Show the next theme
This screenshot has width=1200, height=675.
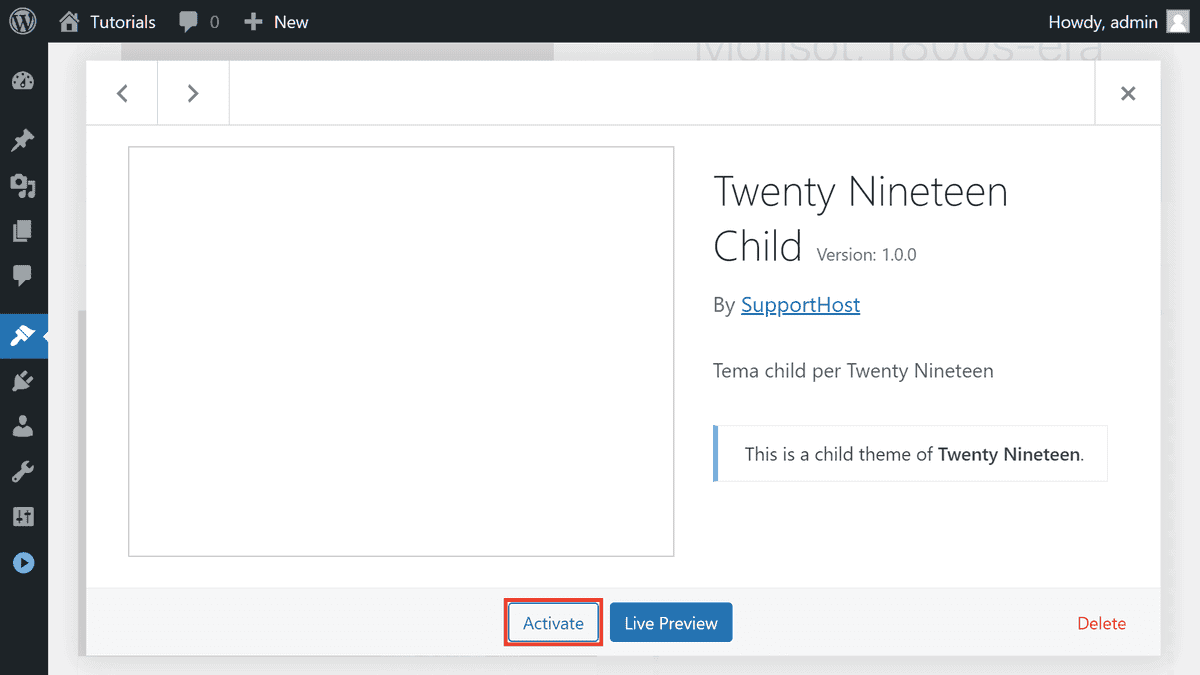193,93
